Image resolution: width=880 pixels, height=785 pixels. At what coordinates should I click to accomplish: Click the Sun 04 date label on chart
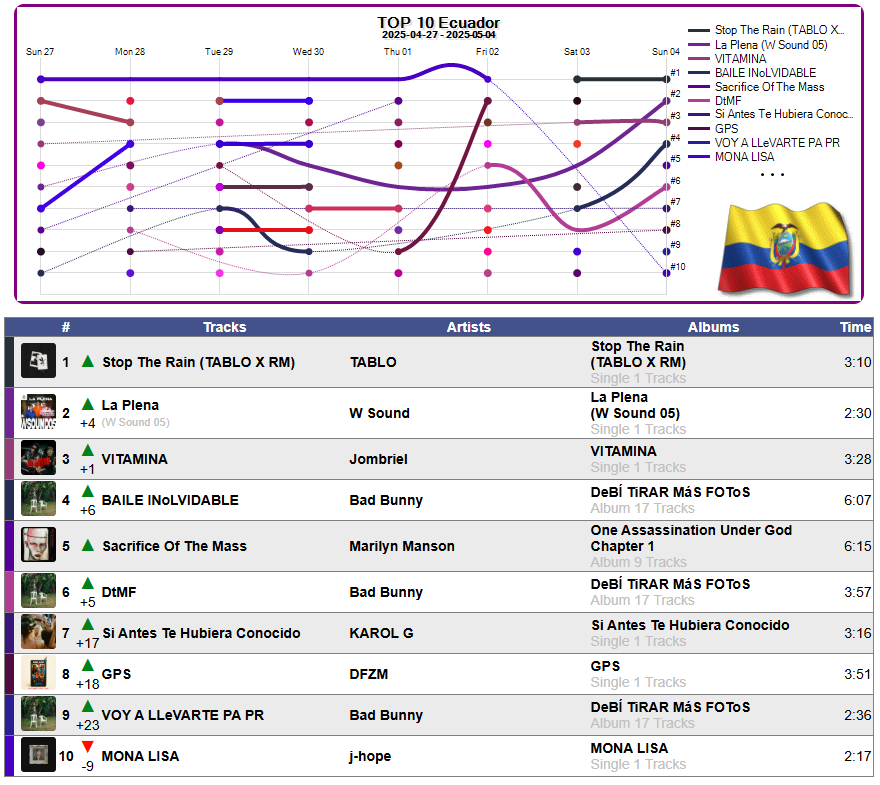point(666,52)
